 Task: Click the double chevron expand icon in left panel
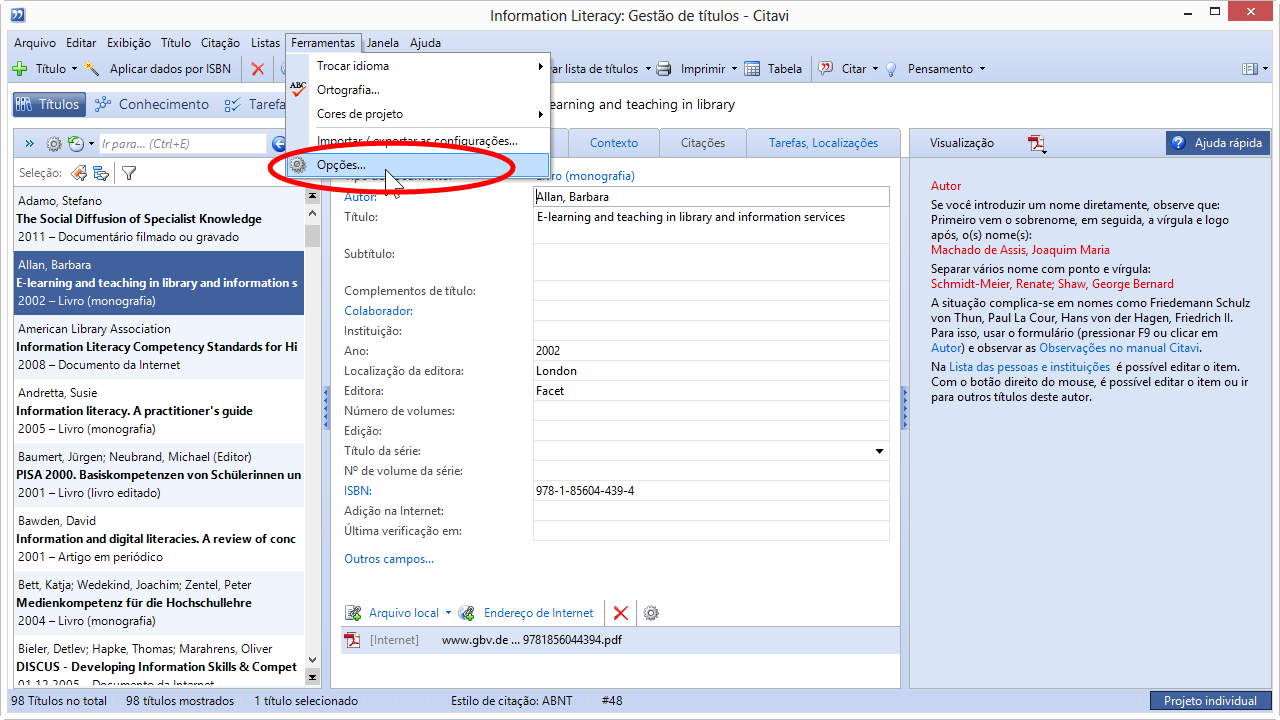click(x=29, y=144)
